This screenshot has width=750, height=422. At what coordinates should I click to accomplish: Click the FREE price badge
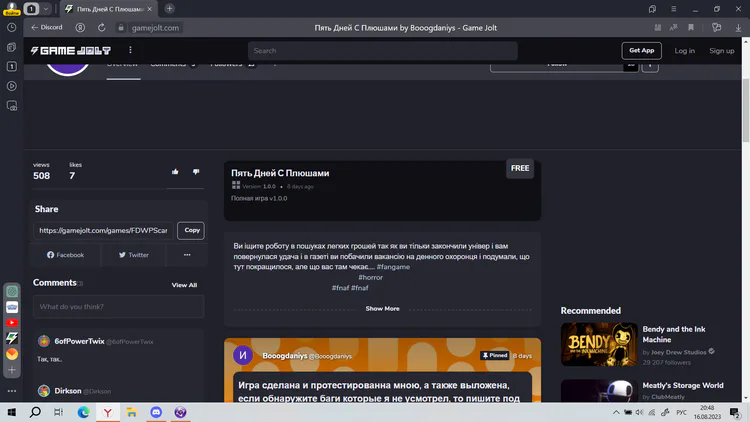click(520, 168)
